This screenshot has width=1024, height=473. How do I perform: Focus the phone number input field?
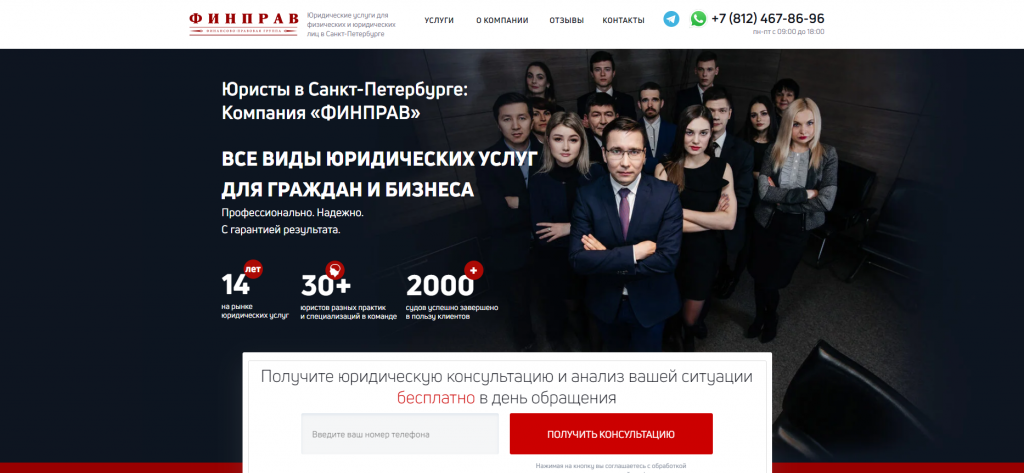click(400, 434)
